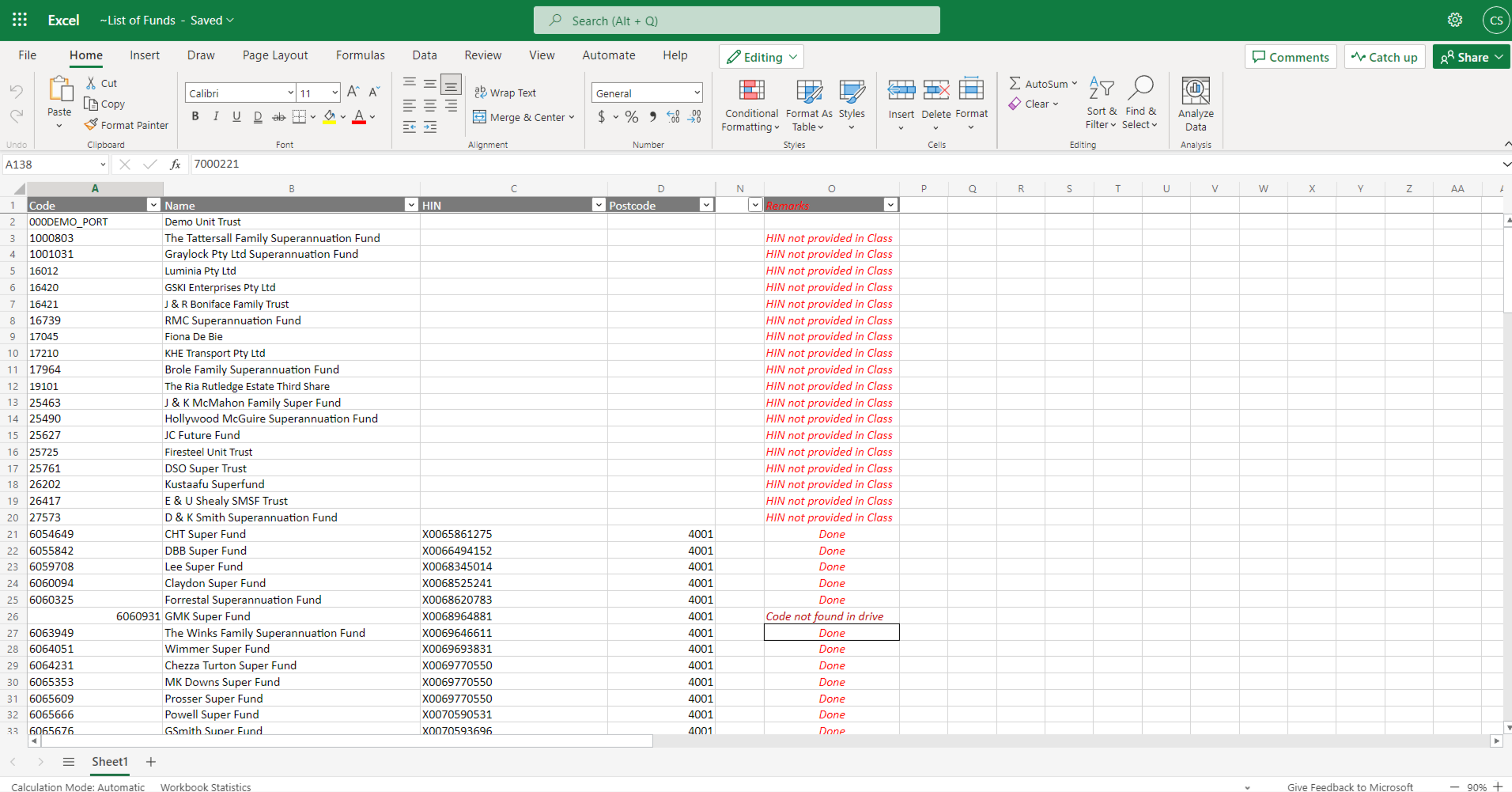This screenshot has height=792, width=1512.
Task: Toggle Wrap Text for the cell
Action: [x=505, y=93]
